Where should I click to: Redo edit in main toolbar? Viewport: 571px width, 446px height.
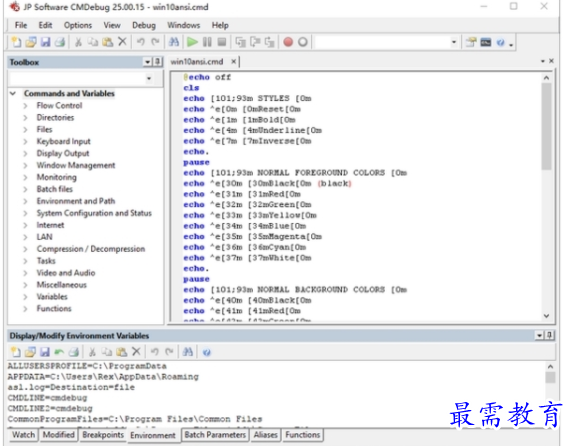point(155,42)
